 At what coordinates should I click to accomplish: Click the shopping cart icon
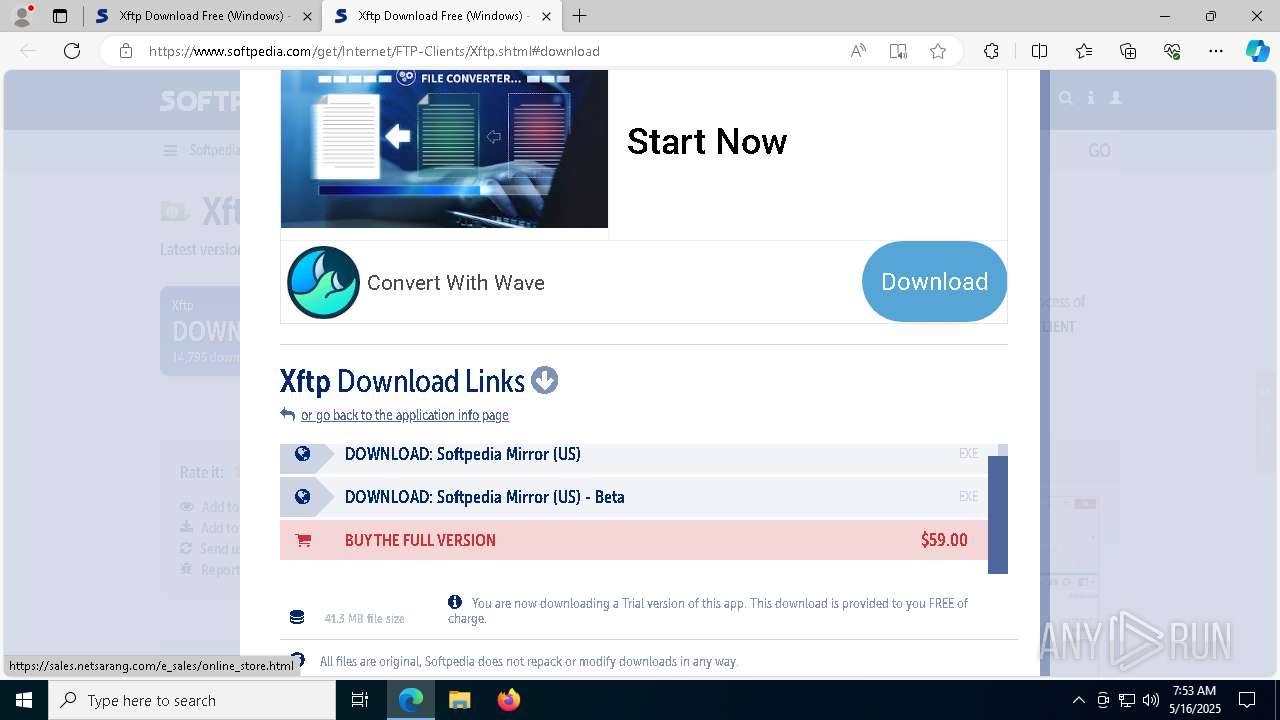click(303, 540)
